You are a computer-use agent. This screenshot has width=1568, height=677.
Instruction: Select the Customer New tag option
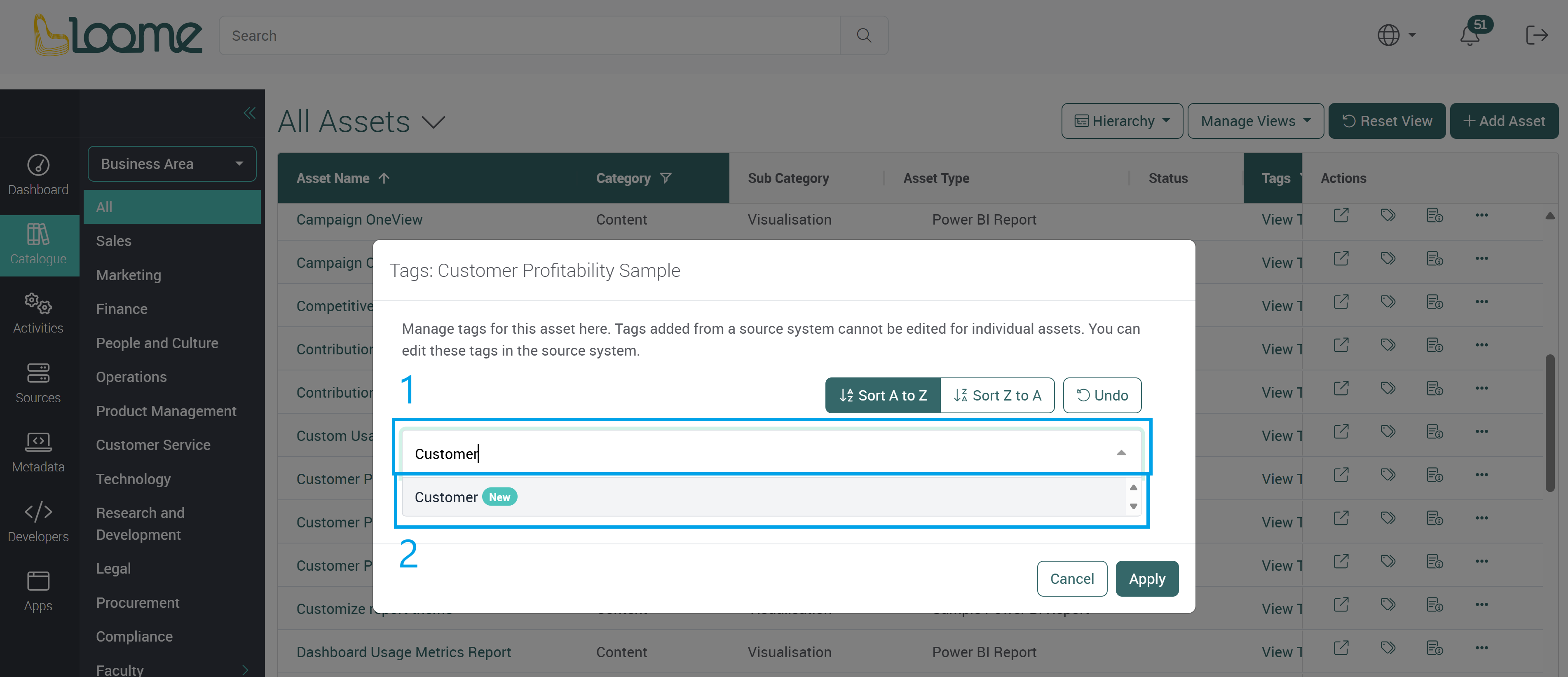pyautogui.click(x=764, y=497)
